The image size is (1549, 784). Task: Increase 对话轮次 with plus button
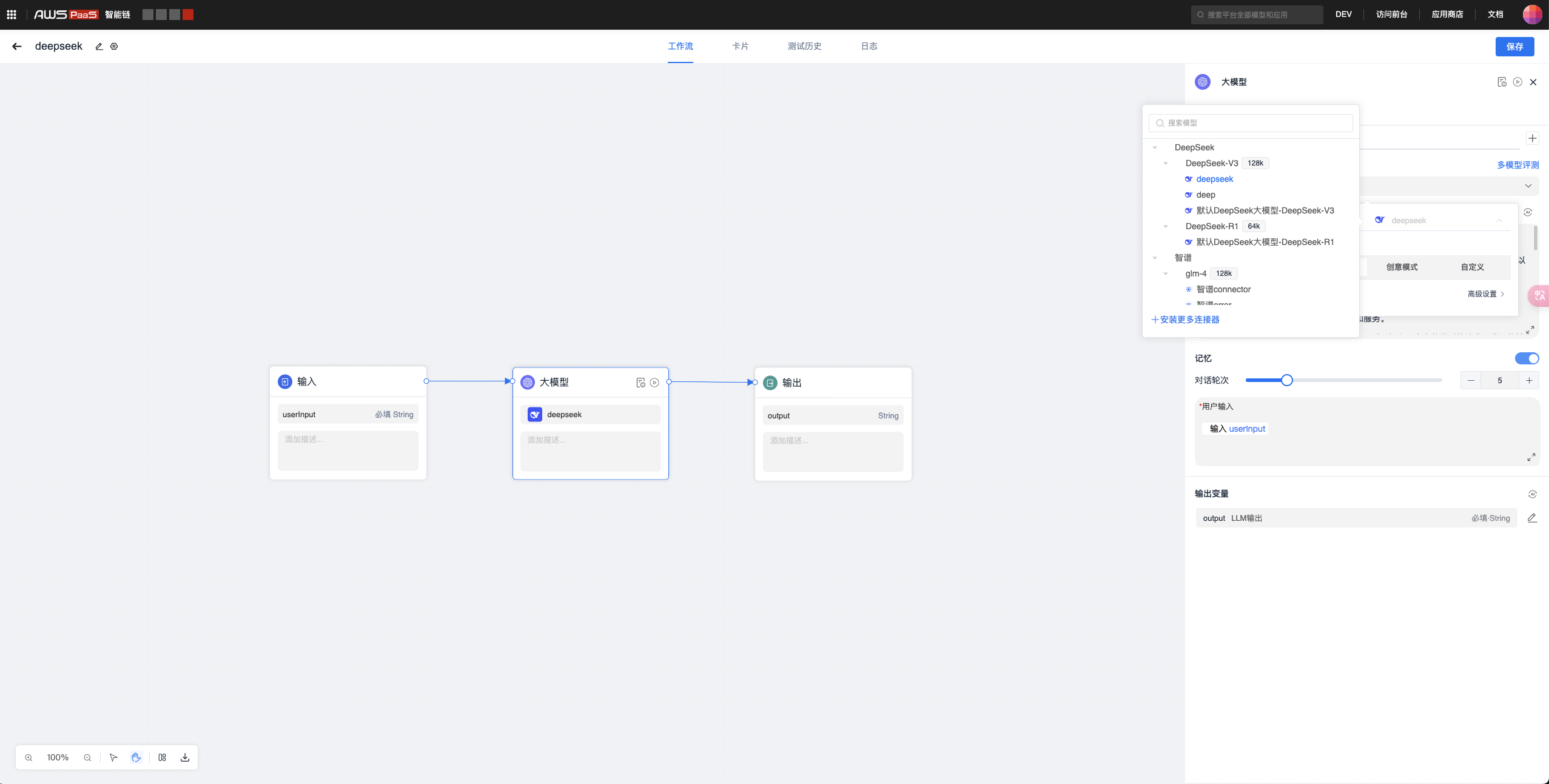tap(1529, 381)
